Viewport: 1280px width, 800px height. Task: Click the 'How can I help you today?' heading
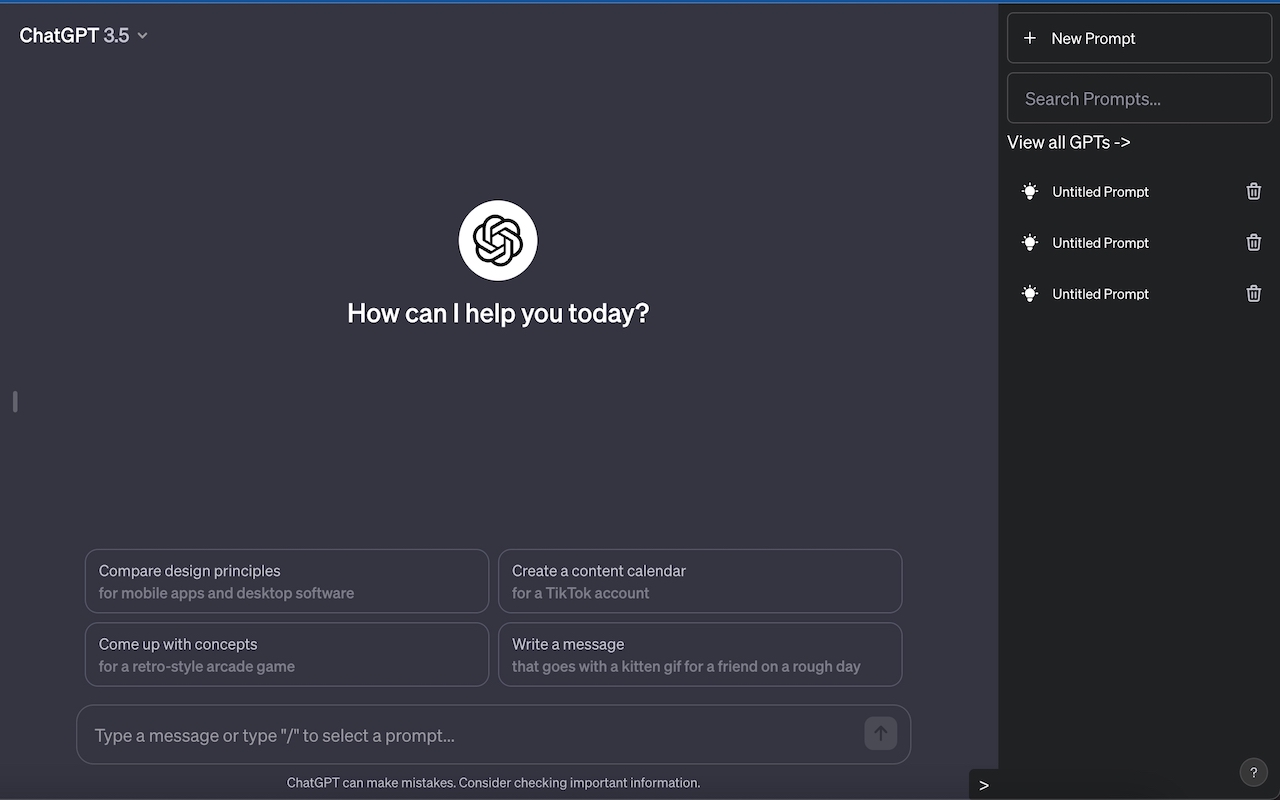tap(498, 313)
